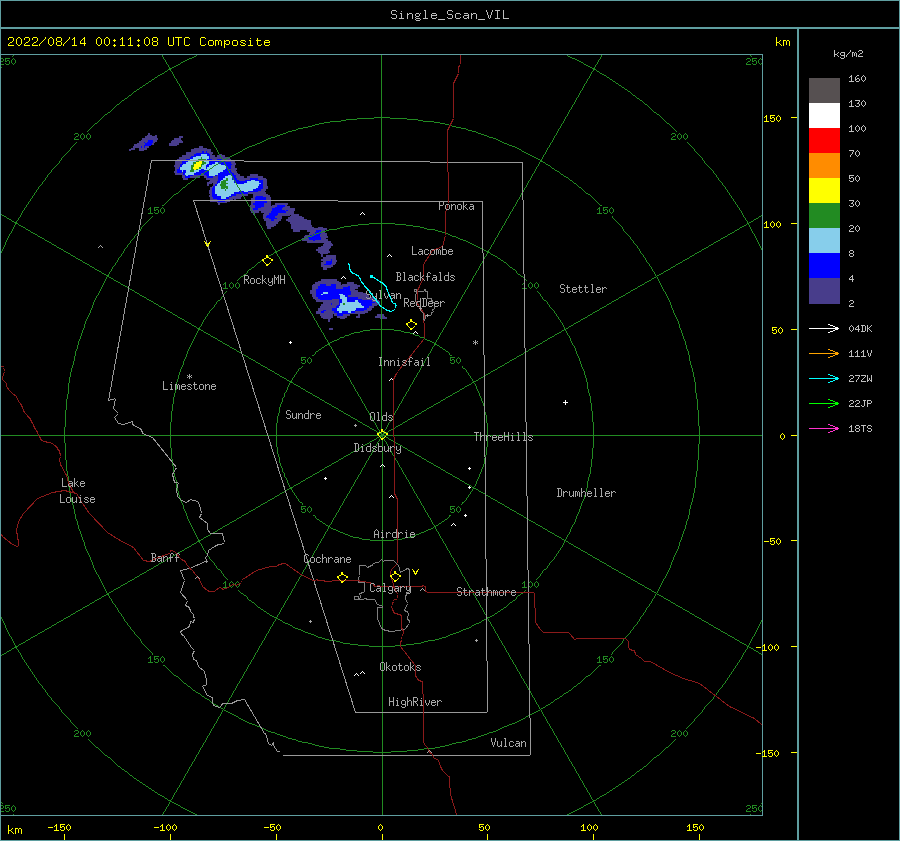Click the Cochrane town label
This screenshot has width=900, height=841.
(327, 559)
